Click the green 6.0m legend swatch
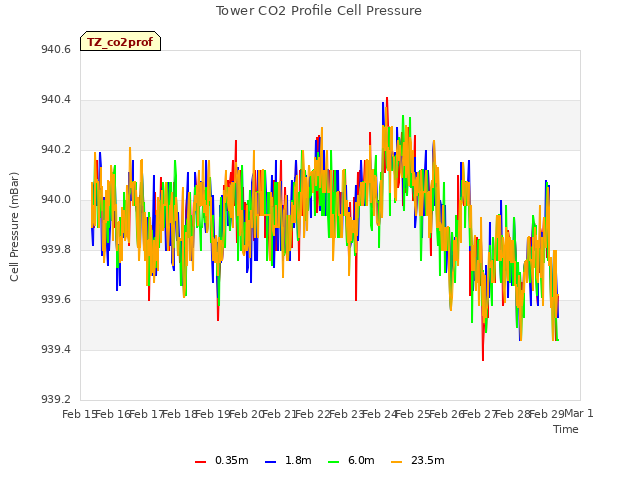Screen dimensions: 640x480 [333, 462]
